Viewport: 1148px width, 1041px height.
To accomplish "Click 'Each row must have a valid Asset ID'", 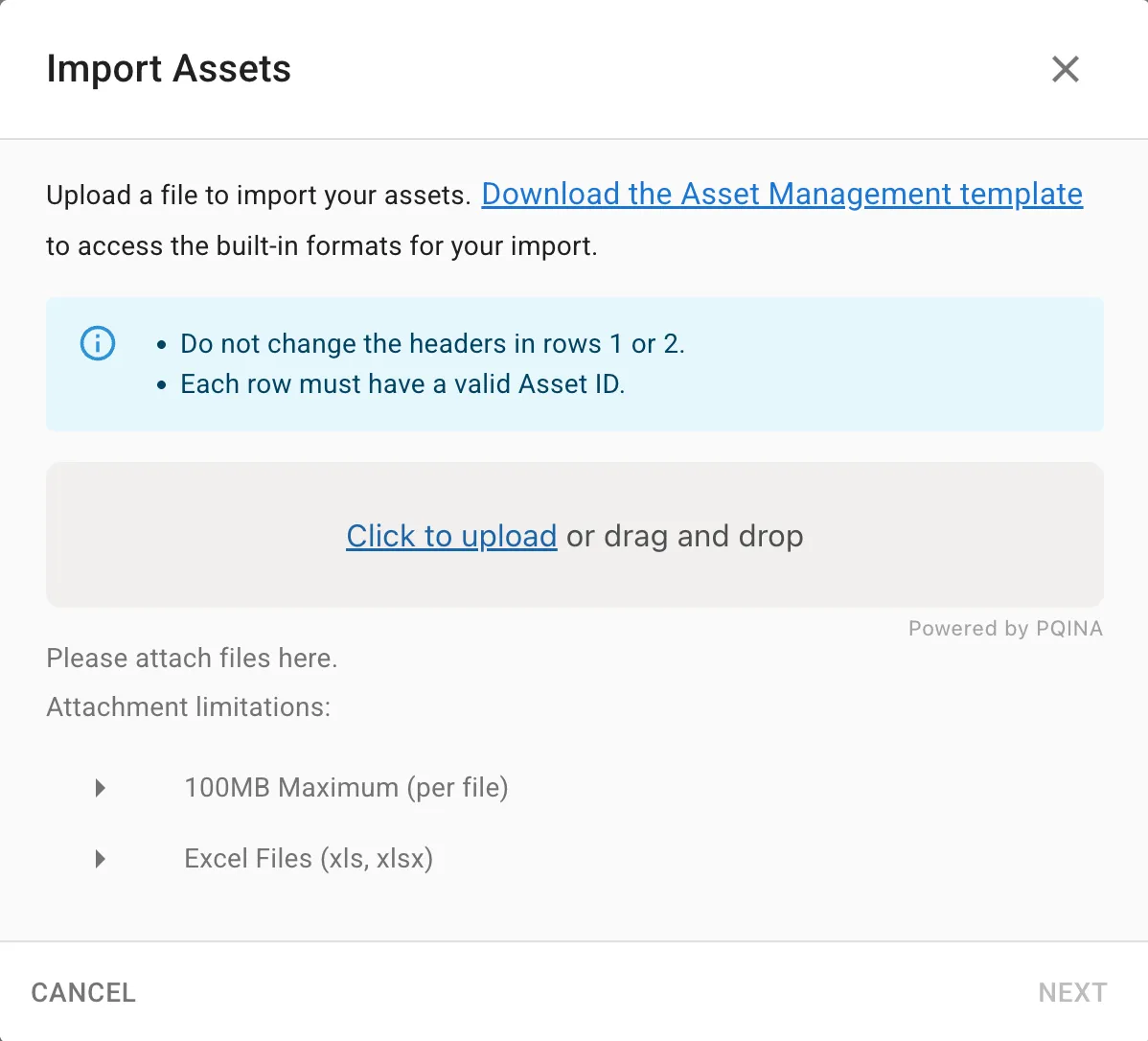I will 402,383.
